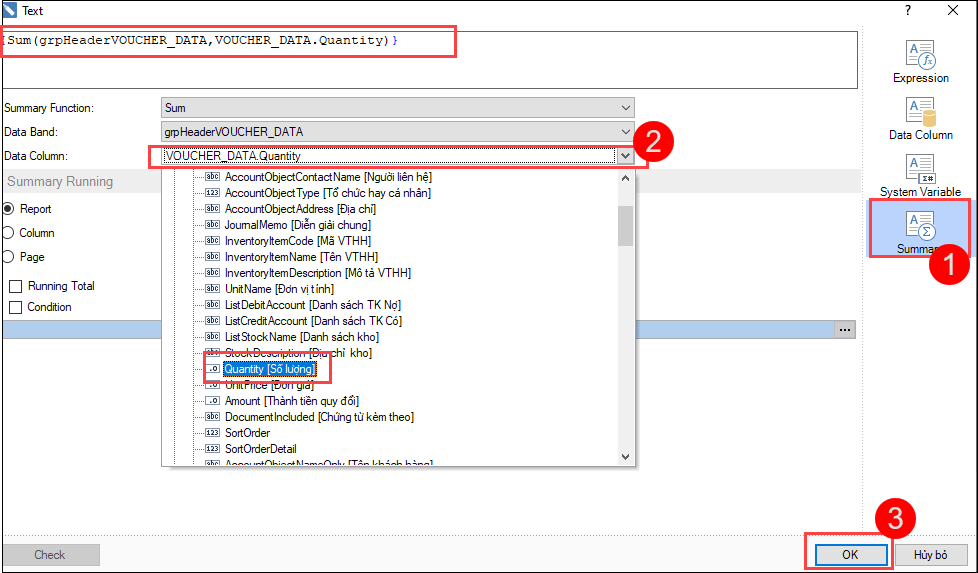978x573 pixels.
Task: Click the dropdown list scrollbar down arrow
Action: click(625, 456)
